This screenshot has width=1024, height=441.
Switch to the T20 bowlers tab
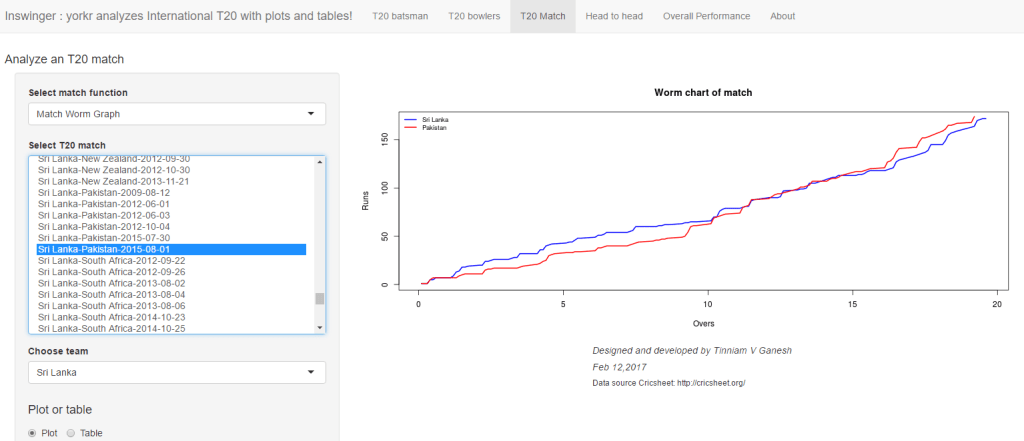pos(472,16)
